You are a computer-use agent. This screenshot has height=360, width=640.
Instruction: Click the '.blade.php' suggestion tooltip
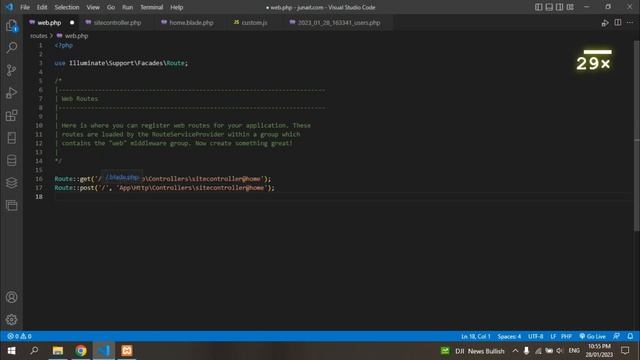(x=122, y=177)
